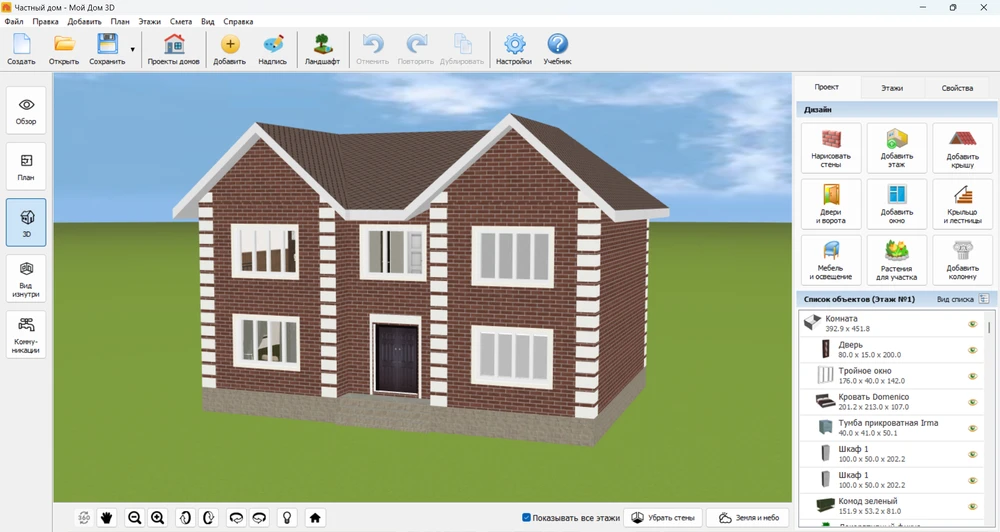Open the Этажи tab in right panel

[891, 88]
